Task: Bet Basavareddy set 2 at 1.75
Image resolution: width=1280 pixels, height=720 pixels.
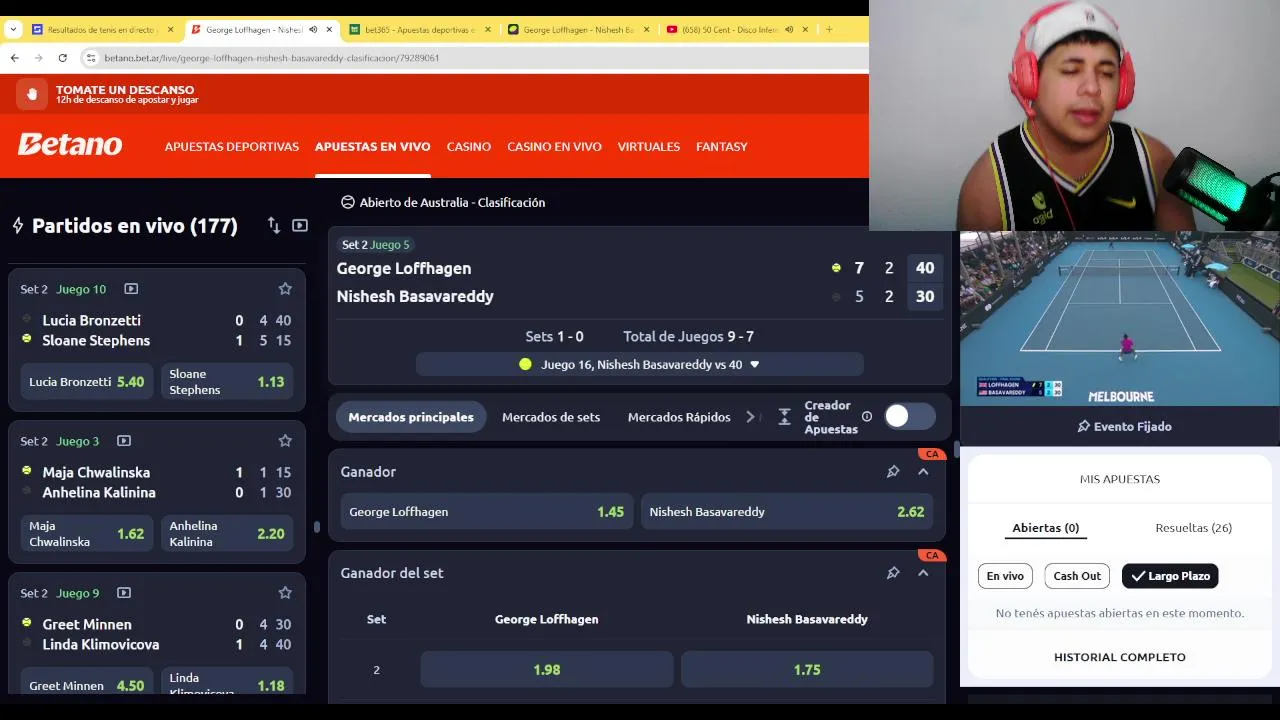Action: pos(807,670)
